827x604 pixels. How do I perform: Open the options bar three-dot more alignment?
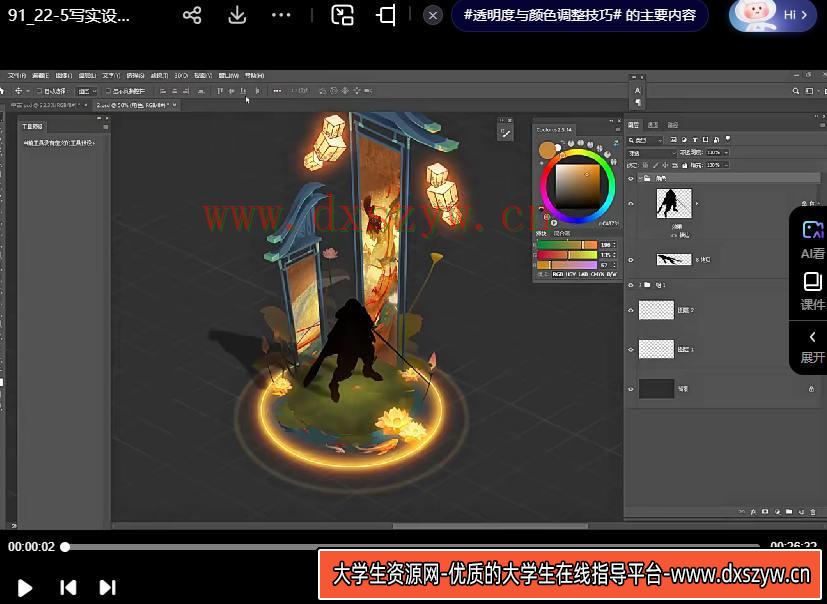pyautogui.click(x=277, y=91)
